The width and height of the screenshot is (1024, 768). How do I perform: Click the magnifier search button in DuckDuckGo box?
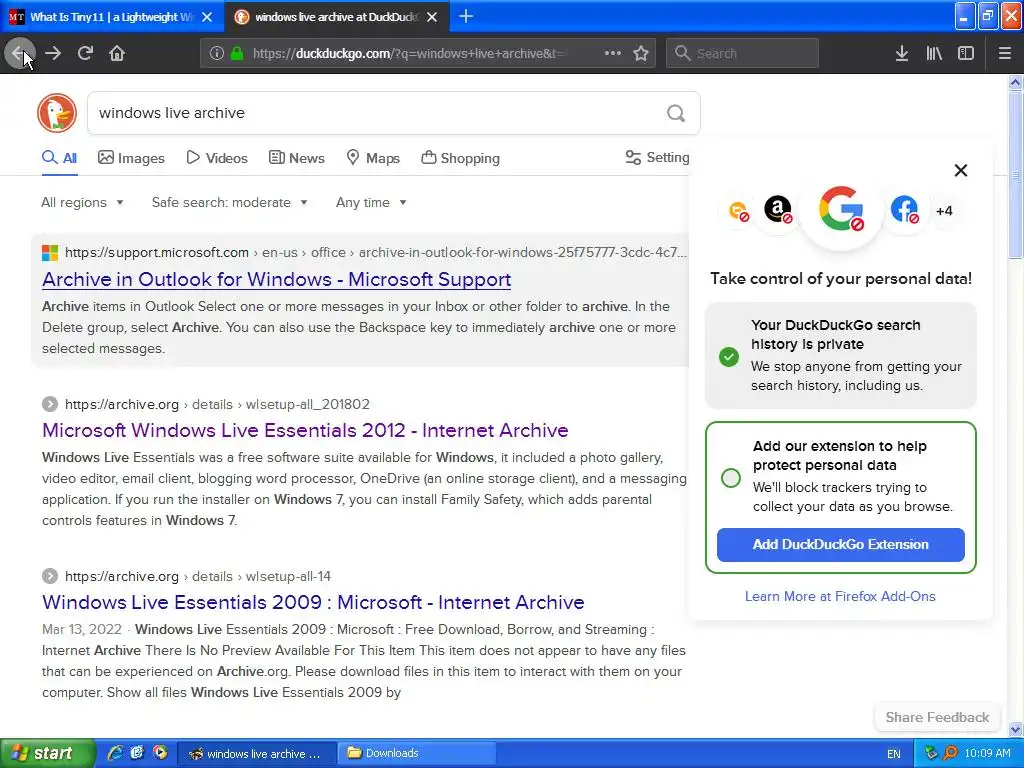click(x=676, y=113)
